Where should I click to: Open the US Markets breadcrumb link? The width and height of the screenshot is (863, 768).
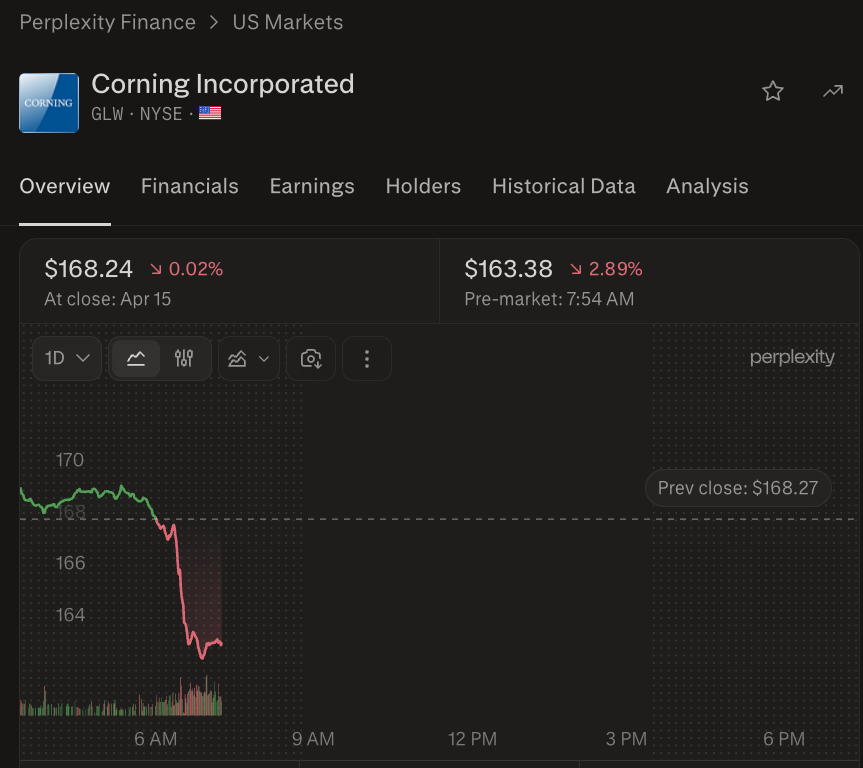click(x=287, y=22)
